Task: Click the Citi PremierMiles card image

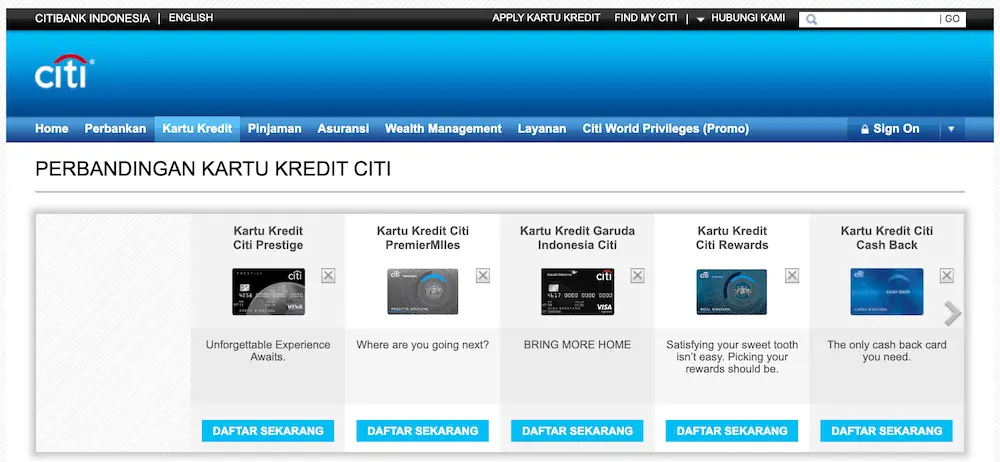Action: click(423, 292)
